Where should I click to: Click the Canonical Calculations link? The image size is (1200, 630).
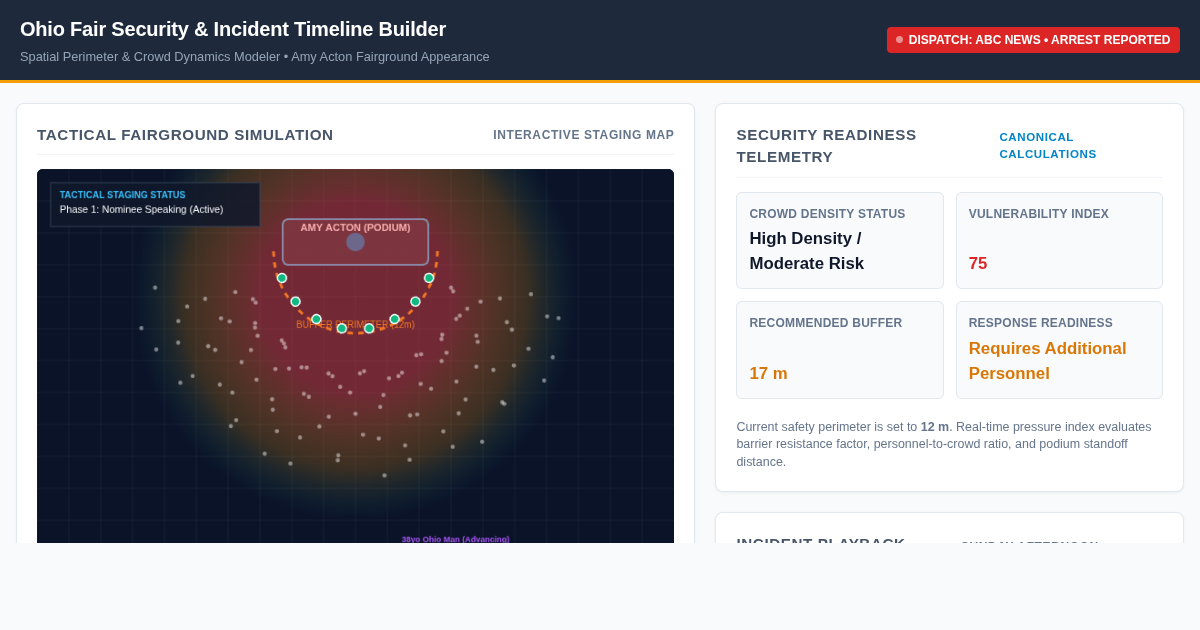point(1048,145)
